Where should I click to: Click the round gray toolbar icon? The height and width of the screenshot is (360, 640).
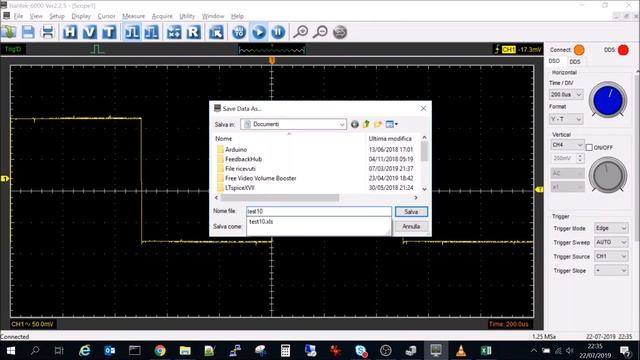tap(340, 32)
